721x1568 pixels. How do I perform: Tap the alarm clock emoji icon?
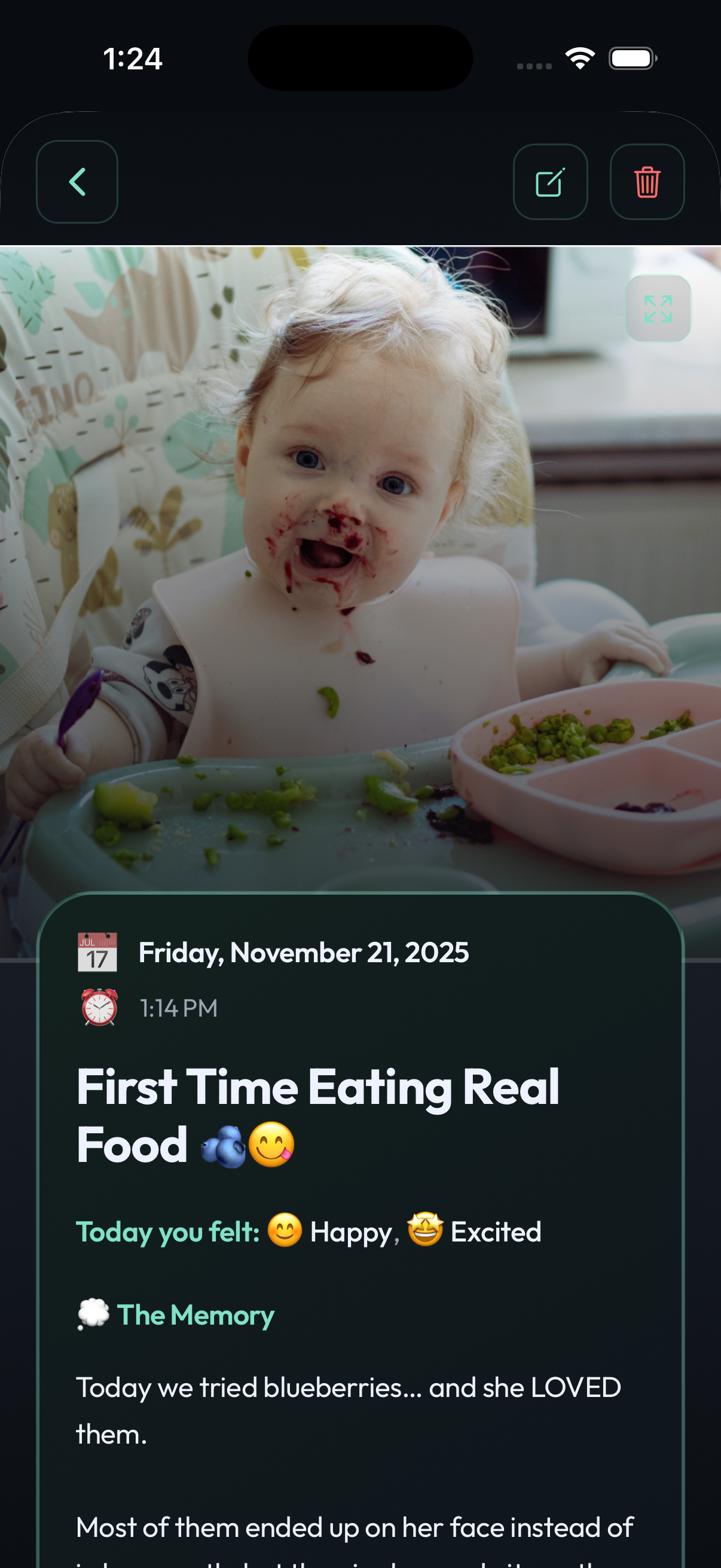pyautogui.click(x=99, y=1008)
